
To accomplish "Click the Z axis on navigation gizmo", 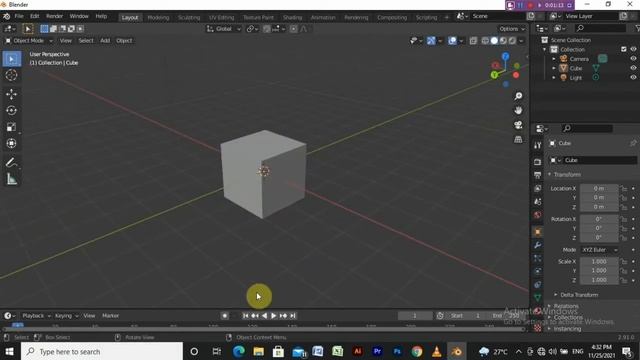I will pos(506,56).
